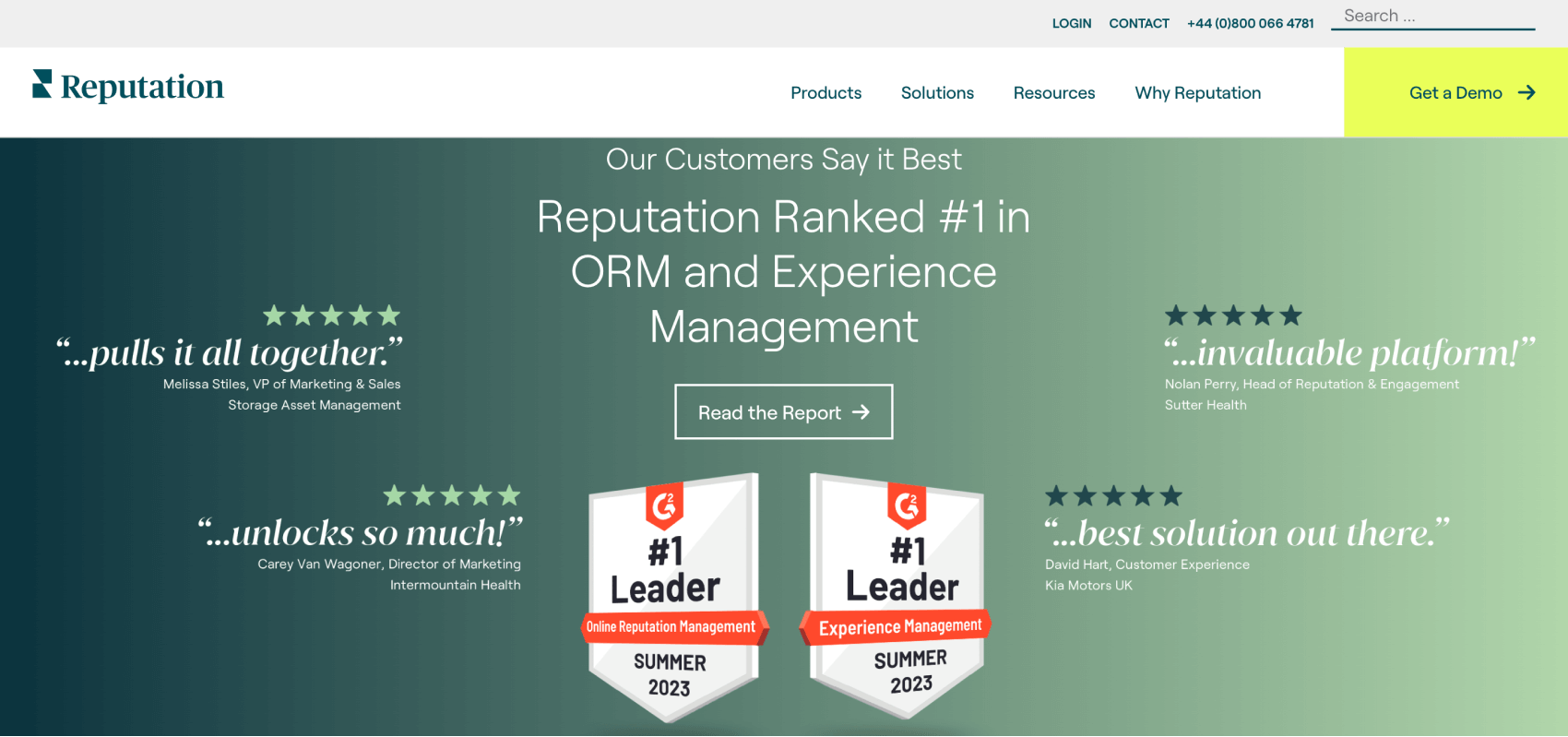
Task: Click the "Reputation Ranked #1 in ORM" headline
Action: 784,271
